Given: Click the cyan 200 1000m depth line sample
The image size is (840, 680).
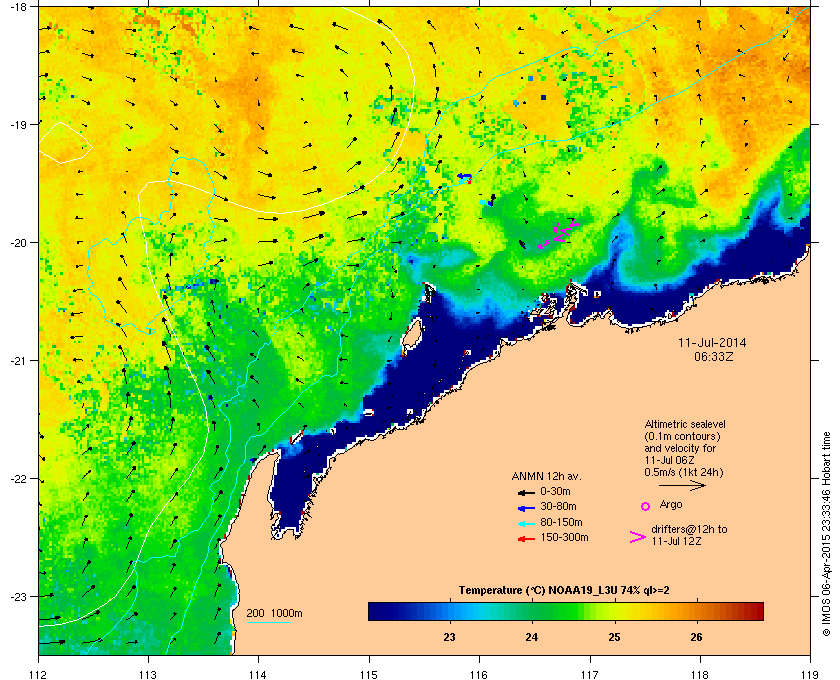Looking at the screenshot, I should pyautogui.click(x=268, y=623).
